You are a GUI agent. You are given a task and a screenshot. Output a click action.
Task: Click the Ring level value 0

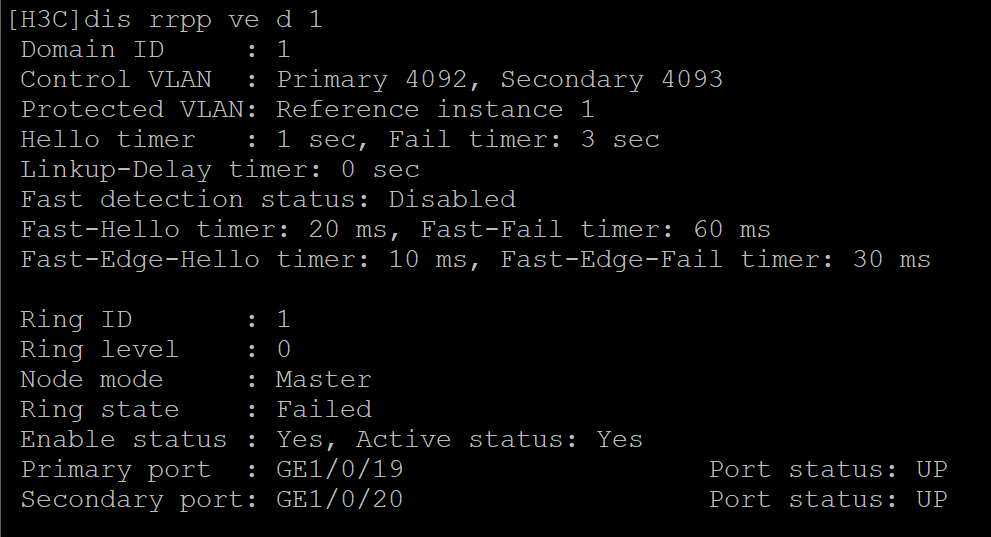coord(283,349)
